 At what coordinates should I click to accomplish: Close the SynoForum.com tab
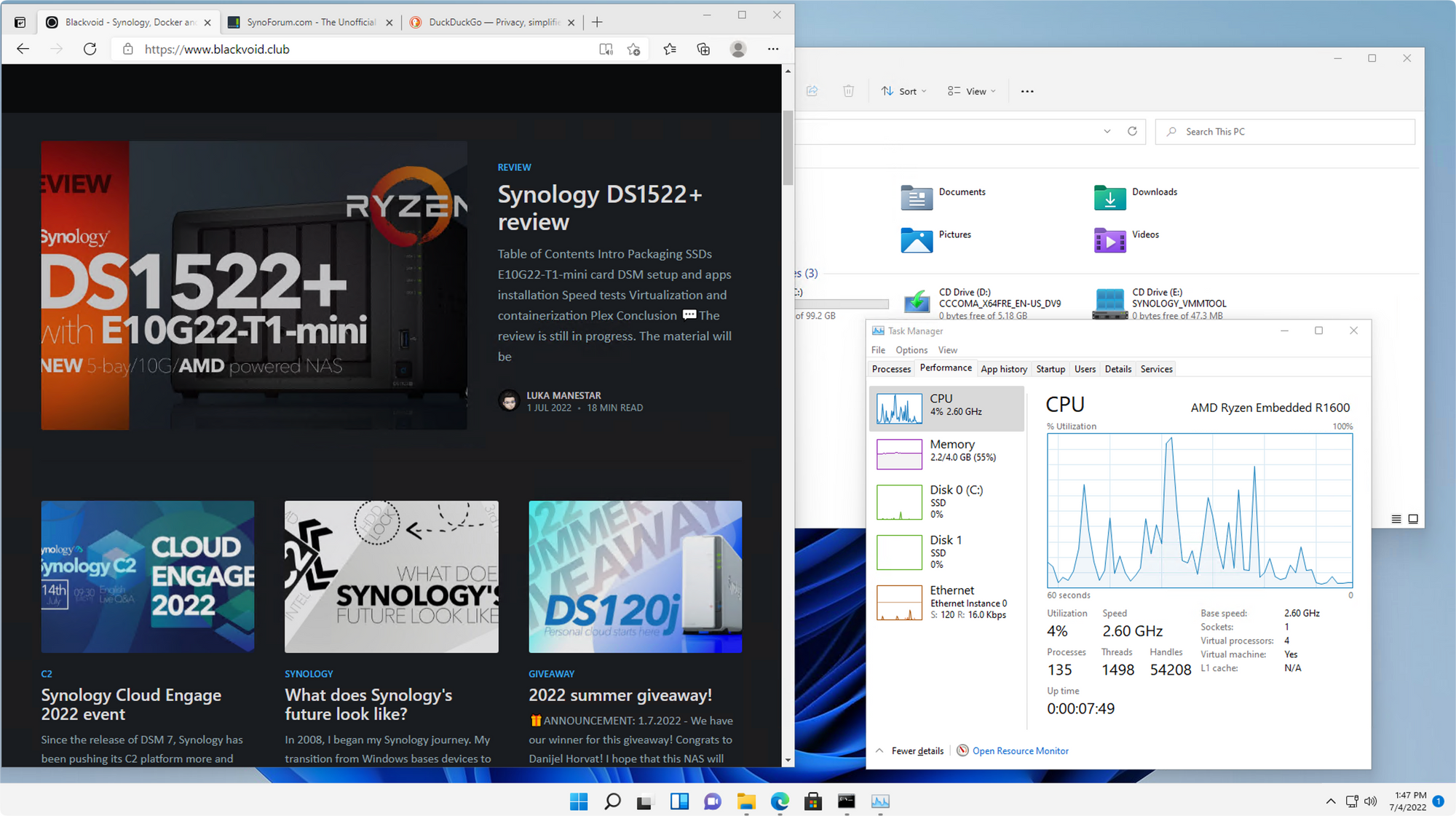[x=389, y=23]
